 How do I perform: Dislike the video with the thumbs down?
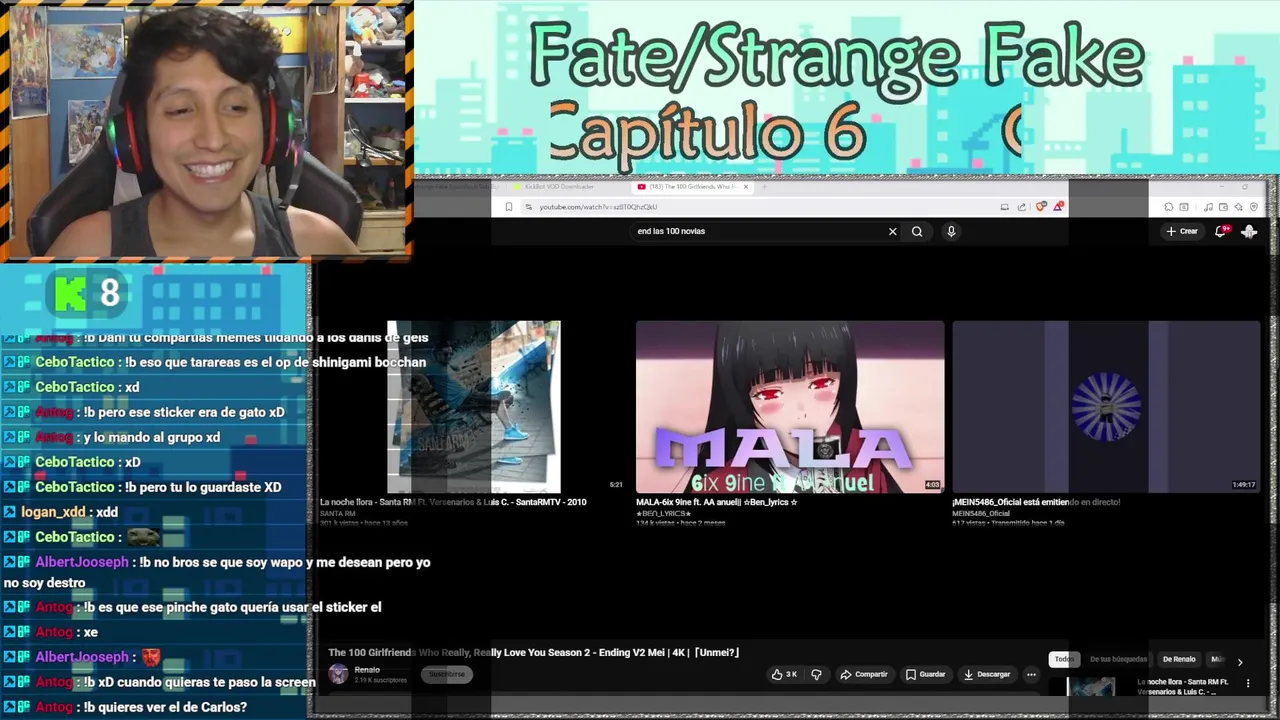pyautogui.click(x=816, y=674)
